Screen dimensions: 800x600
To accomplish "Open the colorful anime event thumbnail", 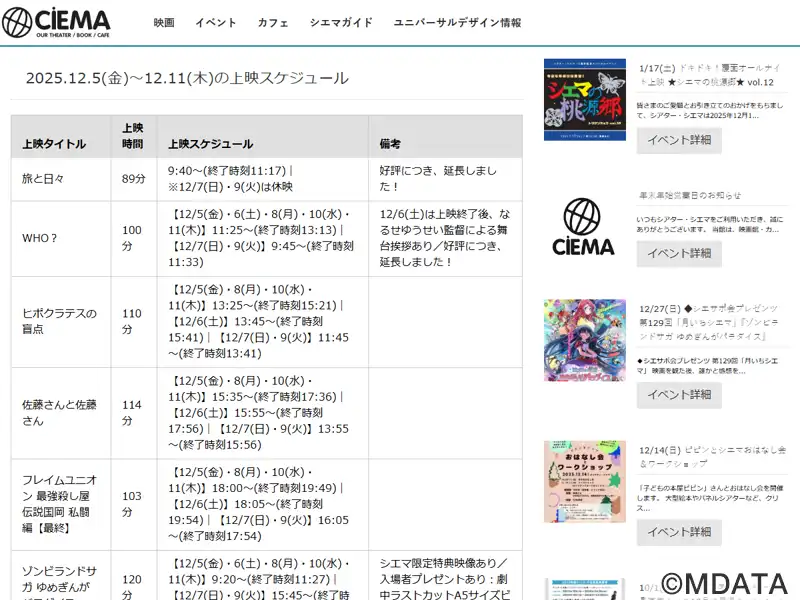I will (584, 340).
